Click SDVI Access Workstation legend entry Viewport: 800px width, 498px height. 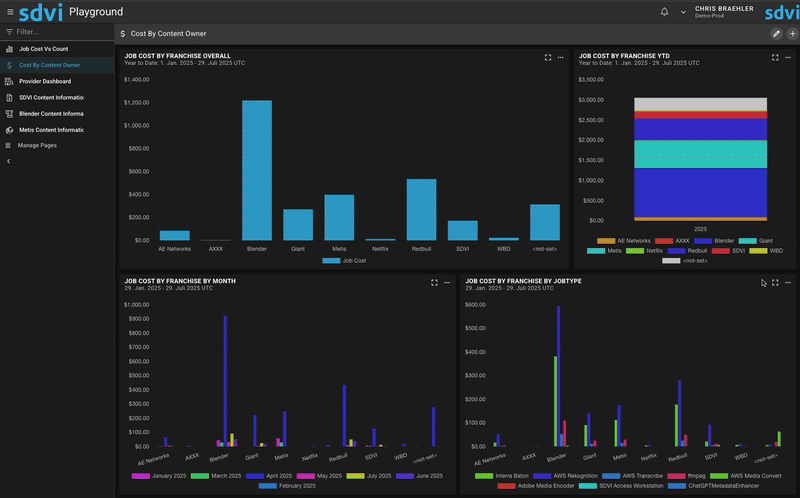(x=621, y=486)
